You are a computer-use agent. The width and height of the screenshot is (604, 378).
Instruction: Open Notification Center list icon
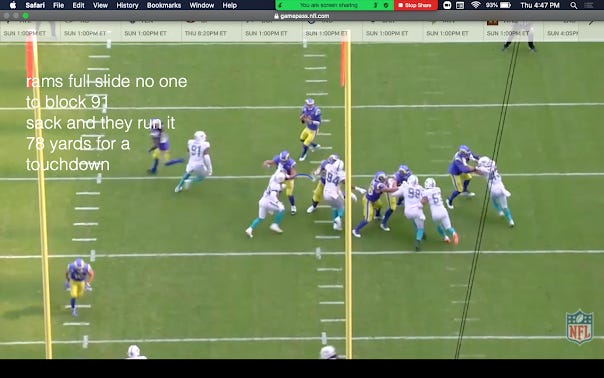point(589,5)
